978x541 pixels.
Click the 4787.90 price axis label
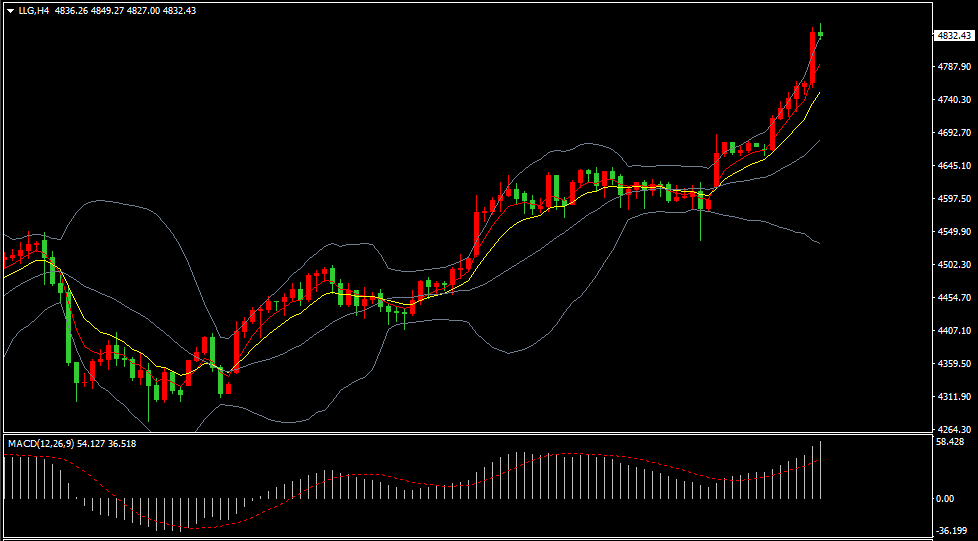(x=954, y=67)
